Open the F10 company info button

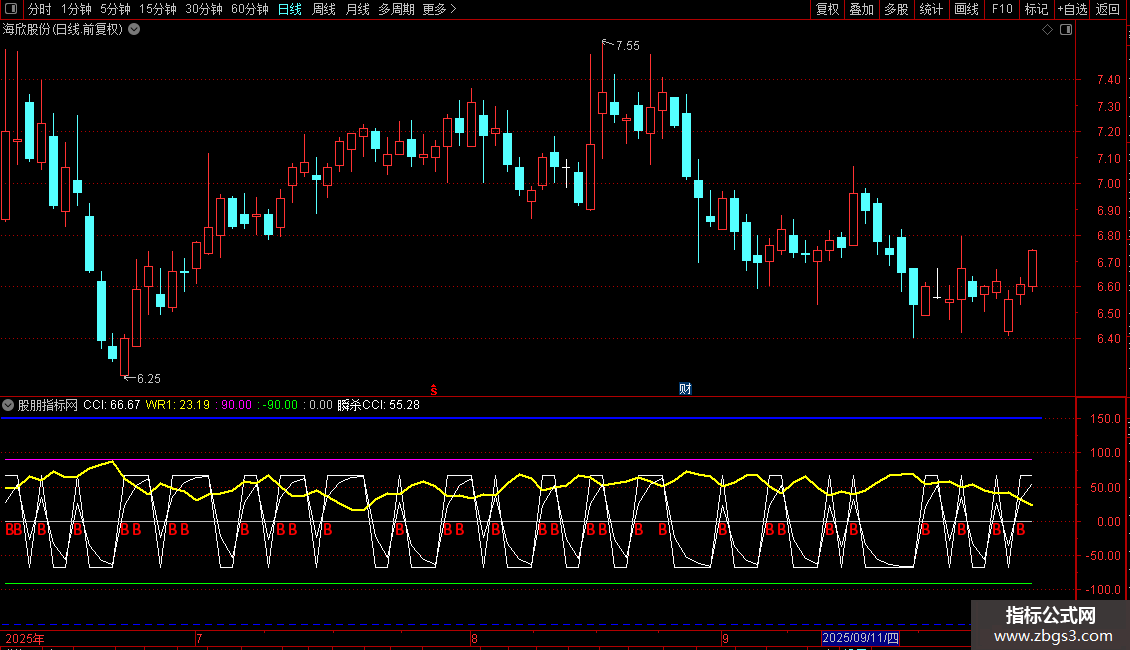(1001, 10)
